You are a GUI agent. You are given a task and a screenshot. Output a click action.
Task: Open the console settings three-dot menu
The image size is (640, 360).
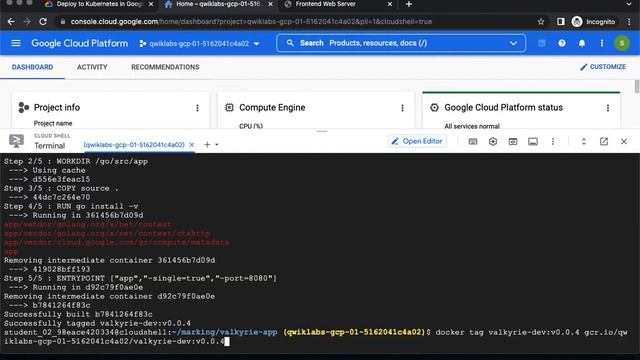click(x=602, y=43)
